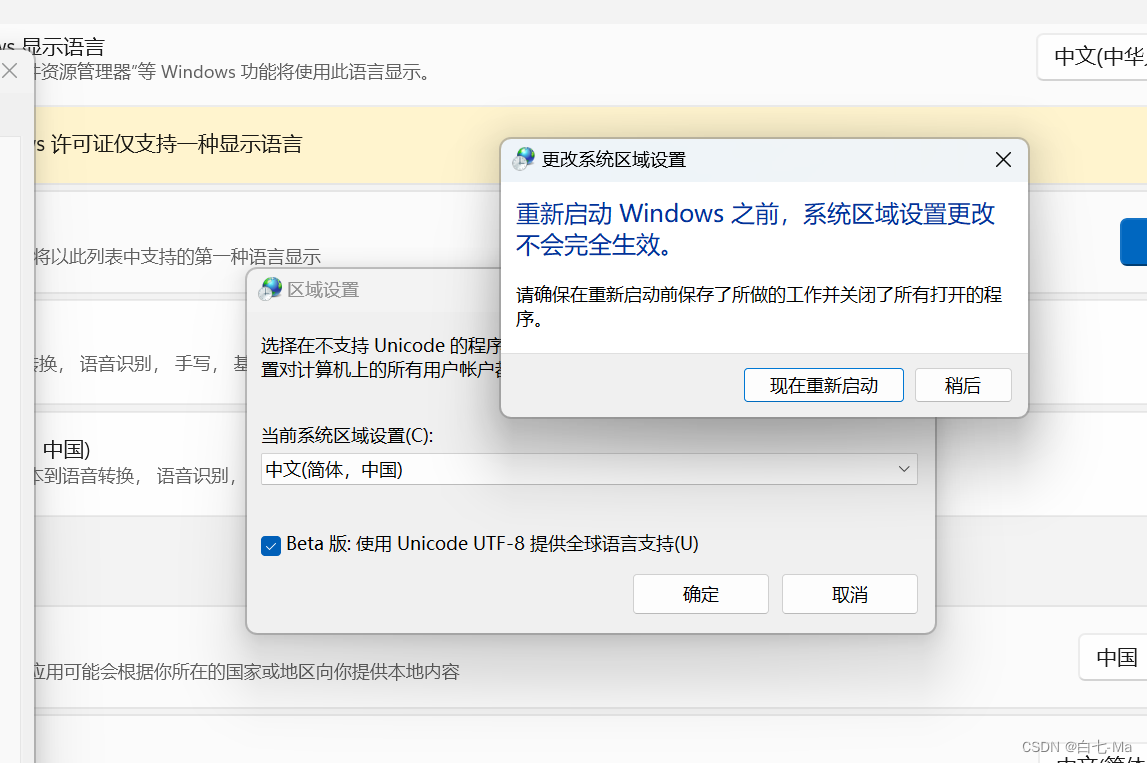The height and width of the screenshot is (763, 1147).
Task: Click text 应用可能会根据你所在的国家或地区向你提供本地内容
Action: 247,672
